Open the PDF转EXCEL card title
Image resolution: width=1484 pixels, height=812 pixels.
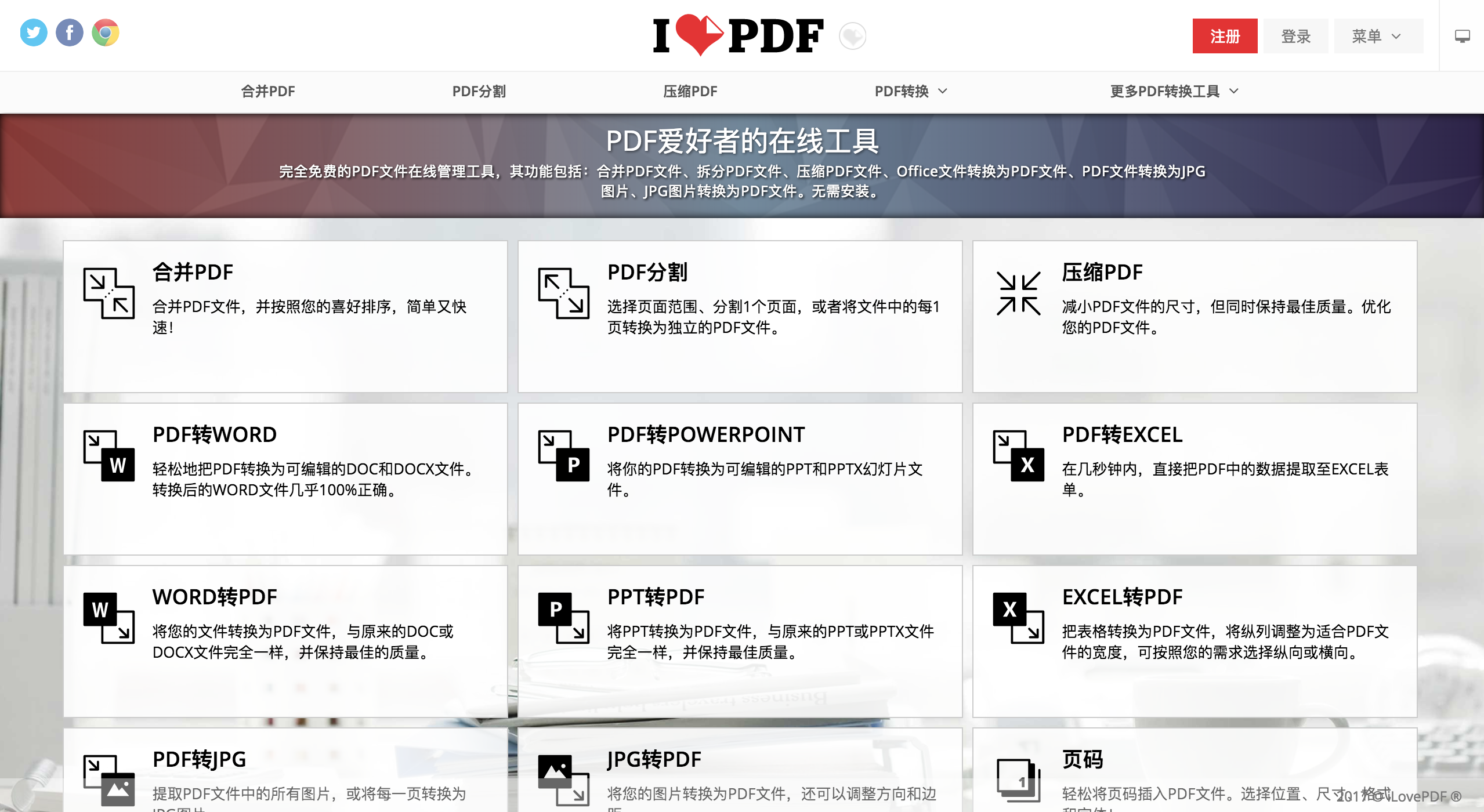[1122, 434]
